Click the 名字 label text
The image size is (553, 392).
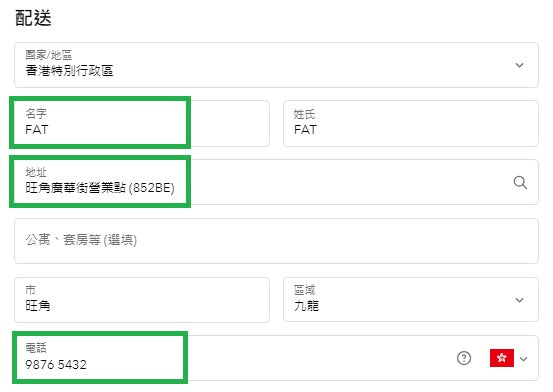coord(36,114)
